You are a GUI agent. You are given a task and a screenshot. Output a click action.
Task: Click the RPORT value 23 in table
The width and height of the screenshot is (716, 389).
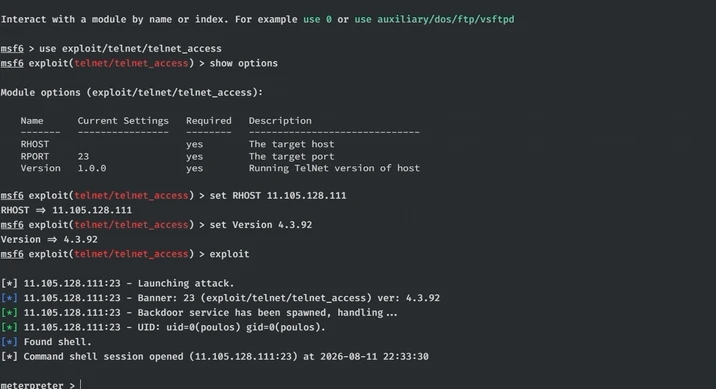(x=83, y=157)
